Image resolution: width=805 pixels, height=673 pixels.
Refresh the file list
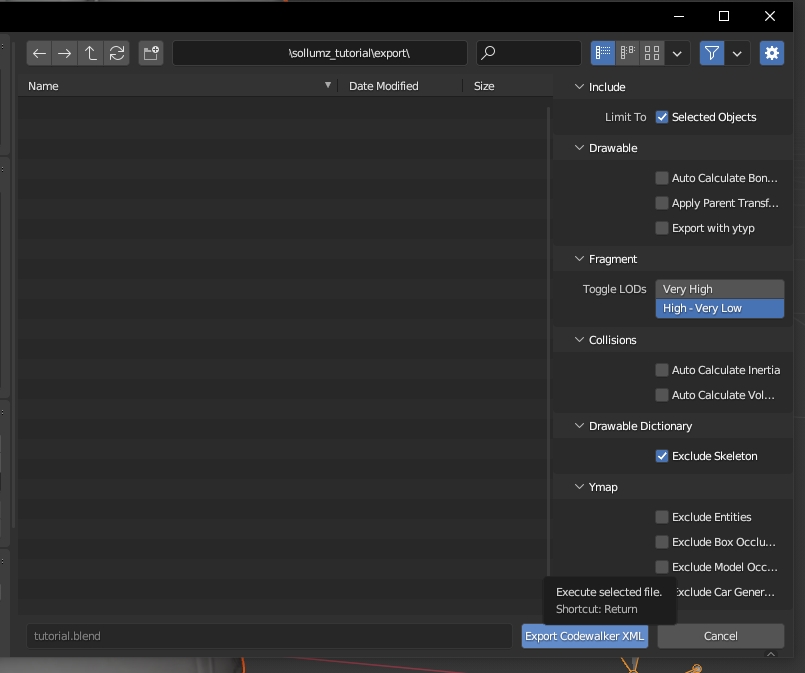pyautogui.click(x=117, y=53)
